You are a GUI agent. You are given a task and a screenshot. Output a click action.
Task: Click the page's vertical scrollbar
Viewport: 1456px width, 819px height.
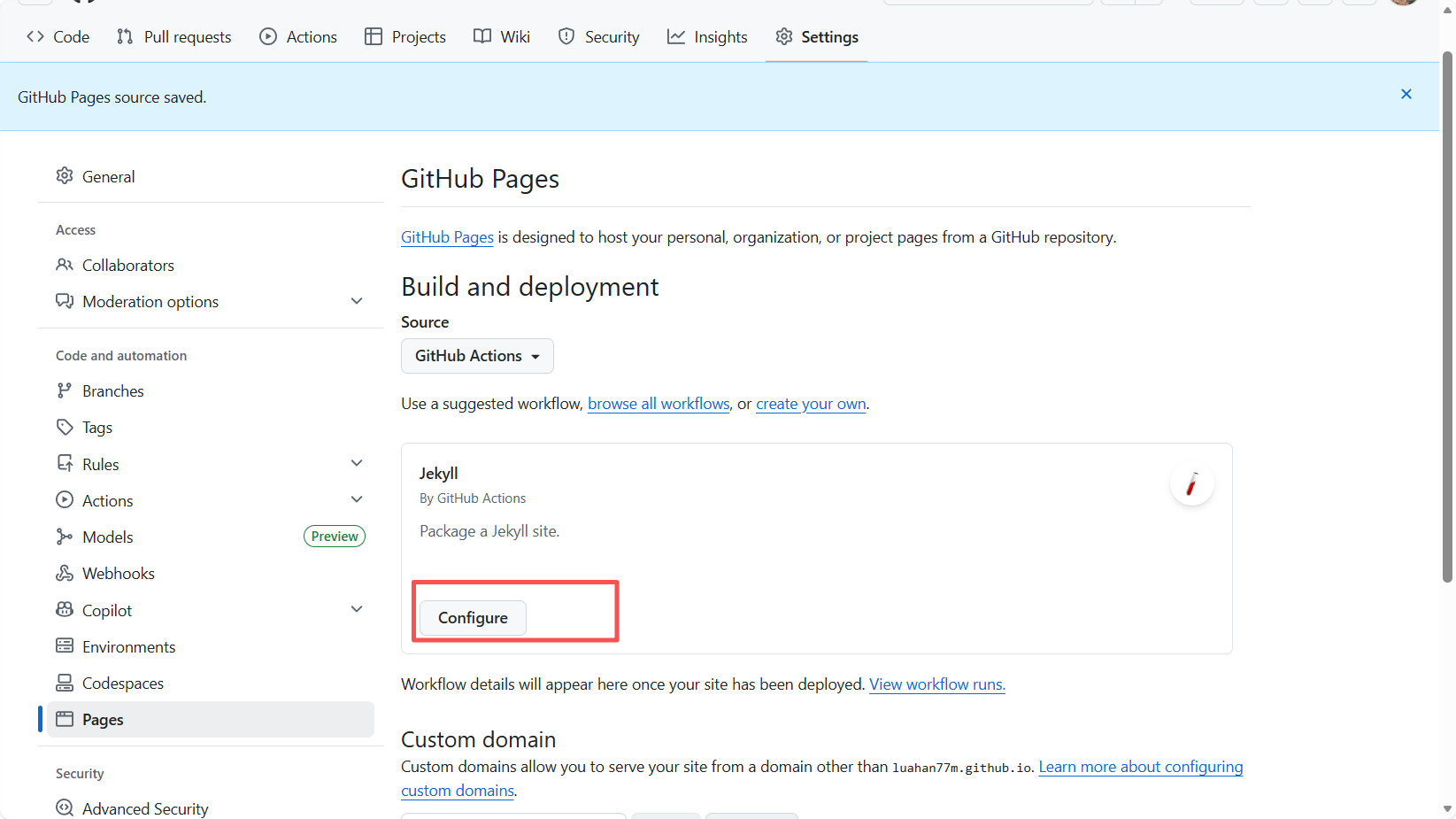1447,319
